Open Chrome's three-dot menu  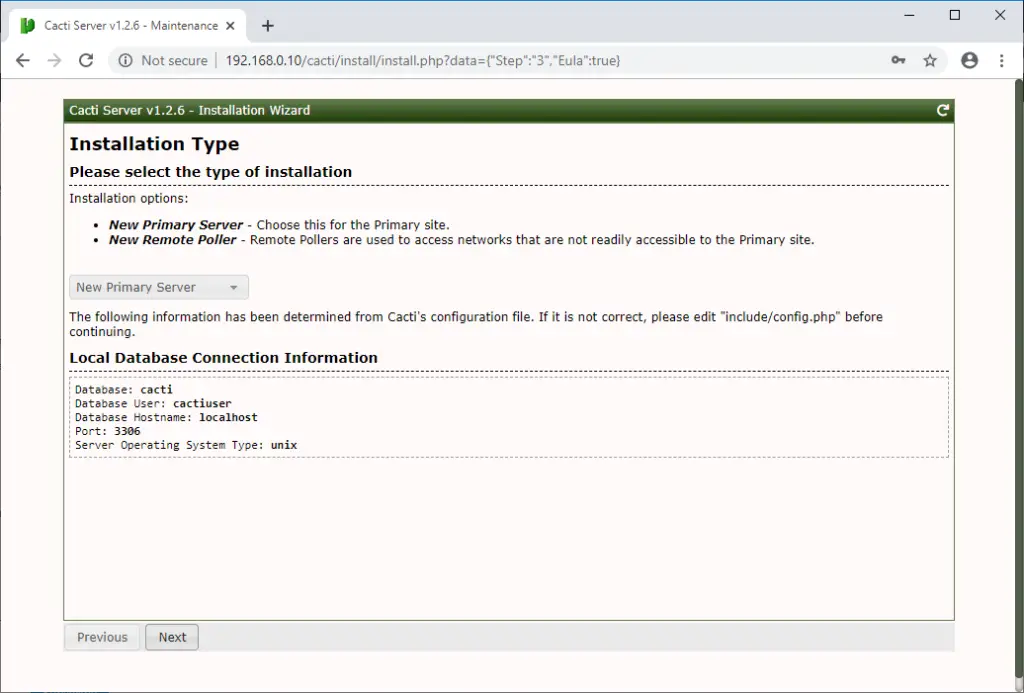click(1003, 60)
